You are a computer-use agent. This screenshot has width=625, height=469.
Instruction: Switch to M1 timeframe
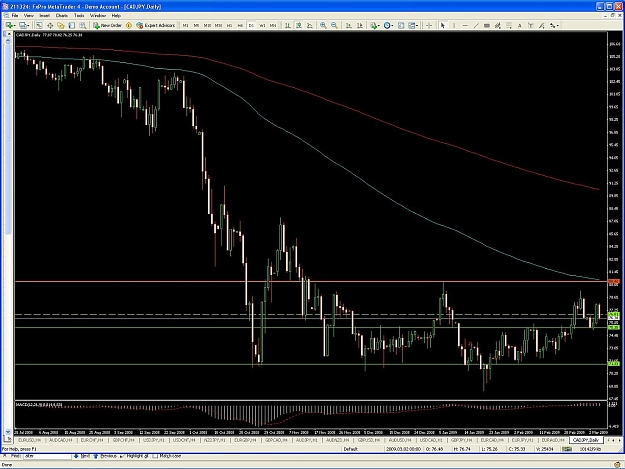coord(185,26)
